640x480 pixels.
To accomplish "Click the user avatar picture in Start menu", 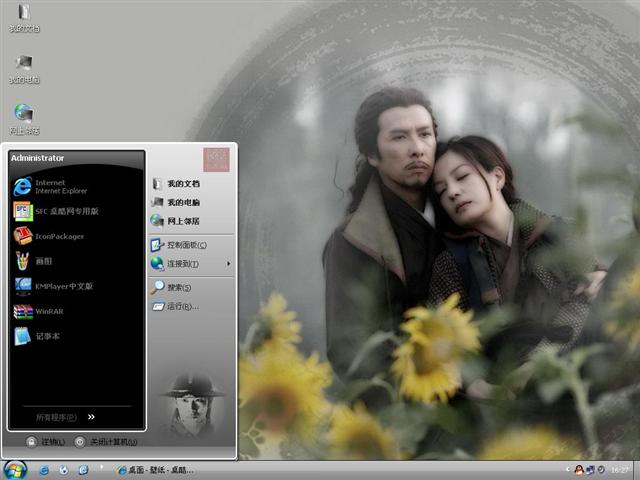I will pos(216,160).
